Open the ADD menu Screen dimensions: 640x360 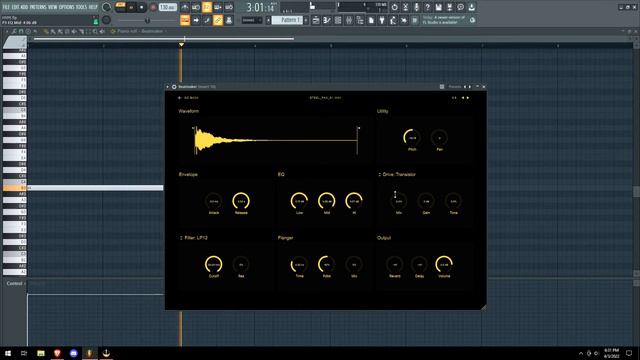(24, 7)
